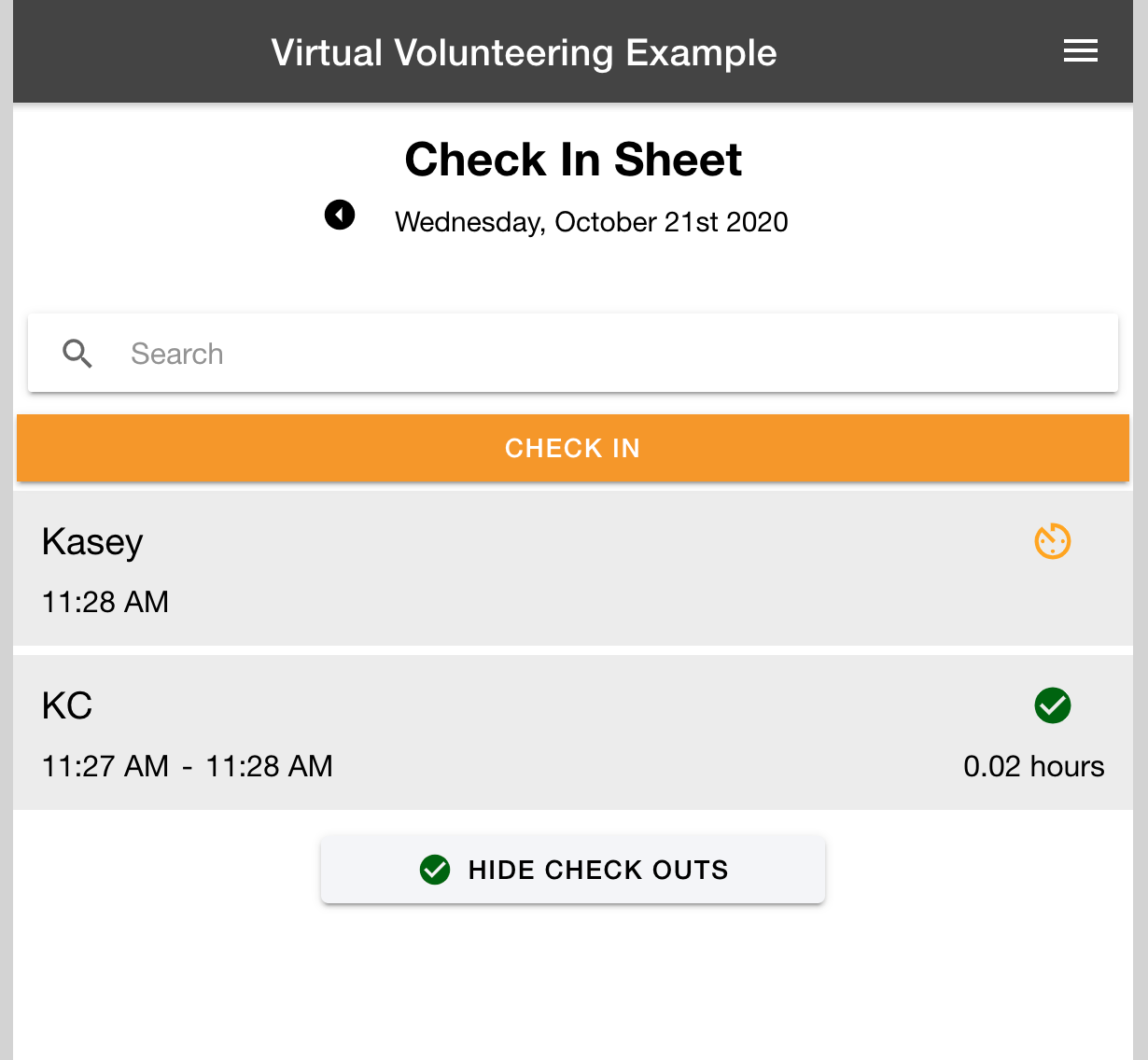
Task: Click the green check on Hide Check Outs
Action: click(x=435, y=870)
